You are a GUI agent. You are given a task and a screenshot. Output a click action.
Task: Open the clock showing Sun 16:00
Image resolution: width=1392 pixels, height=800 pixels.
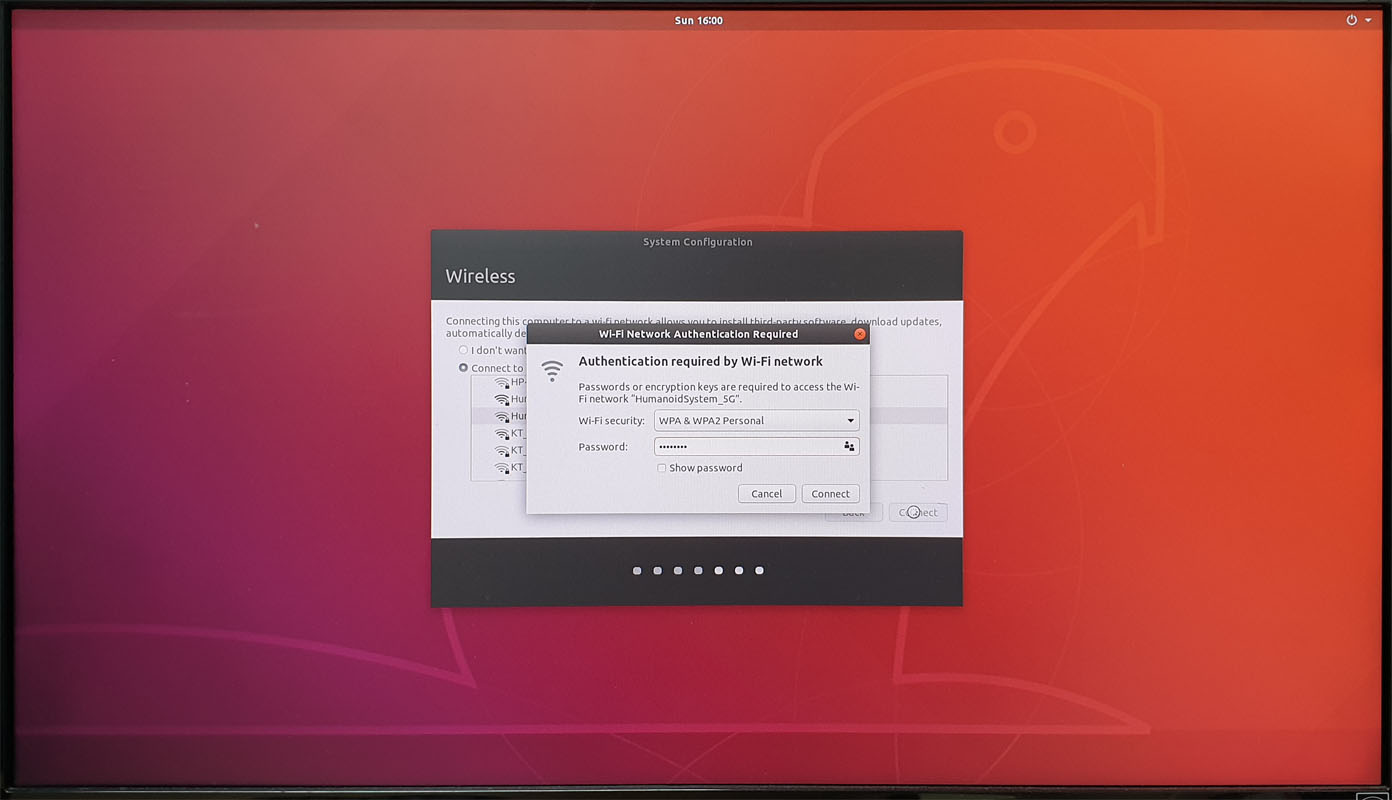698,20
